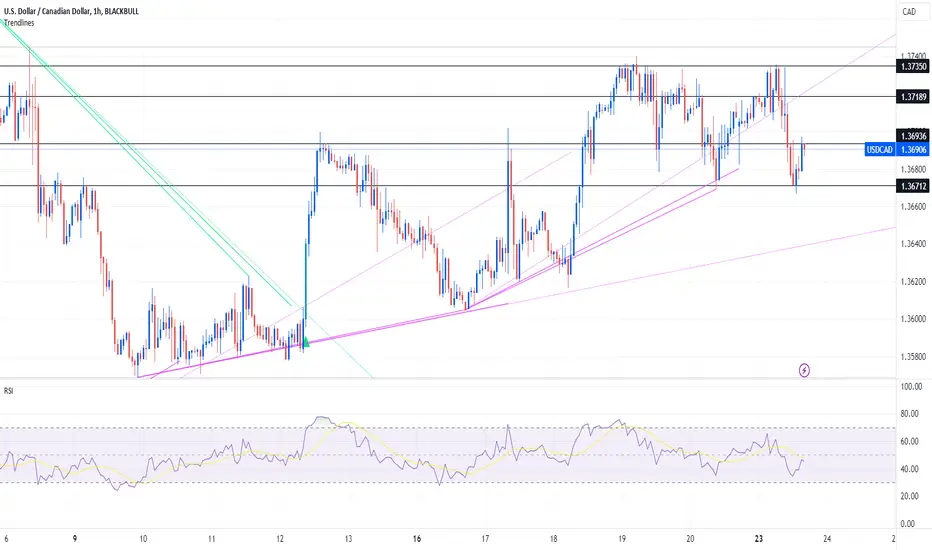The width and height of the screenshot is (932, 550).
Task: Click date label 20 on time axis
Action: (x=690, y=539)
